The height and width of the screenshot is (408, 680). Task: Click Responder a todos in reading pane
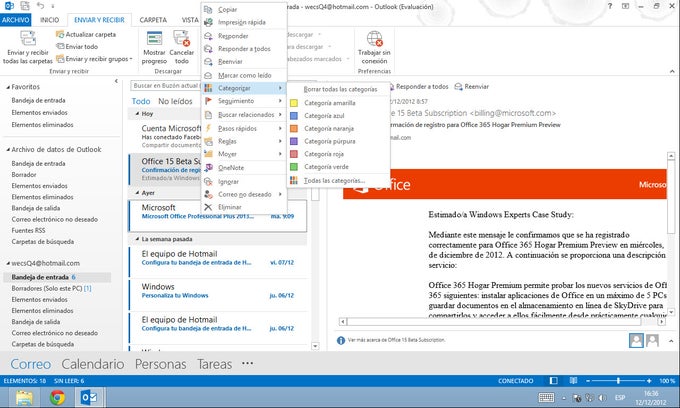pyautogui.click(x=418, y=87)
